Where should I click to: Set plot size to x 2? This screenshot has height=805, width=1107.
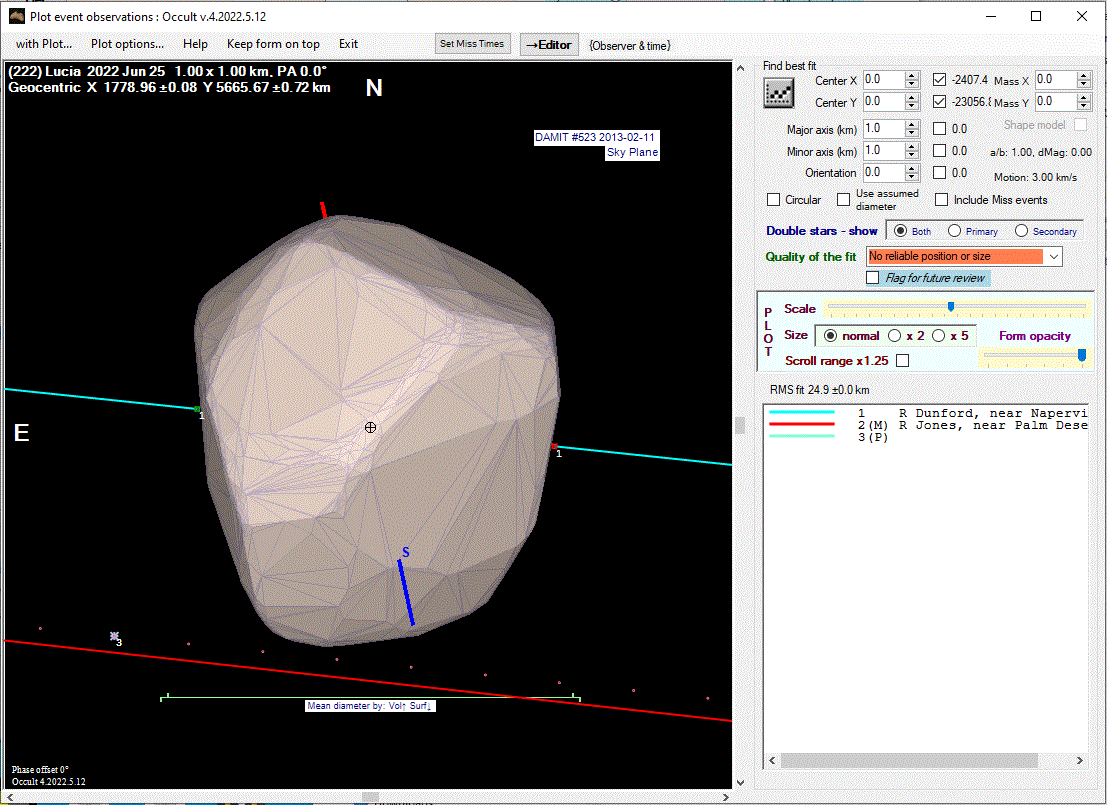(x=895, y=336)
